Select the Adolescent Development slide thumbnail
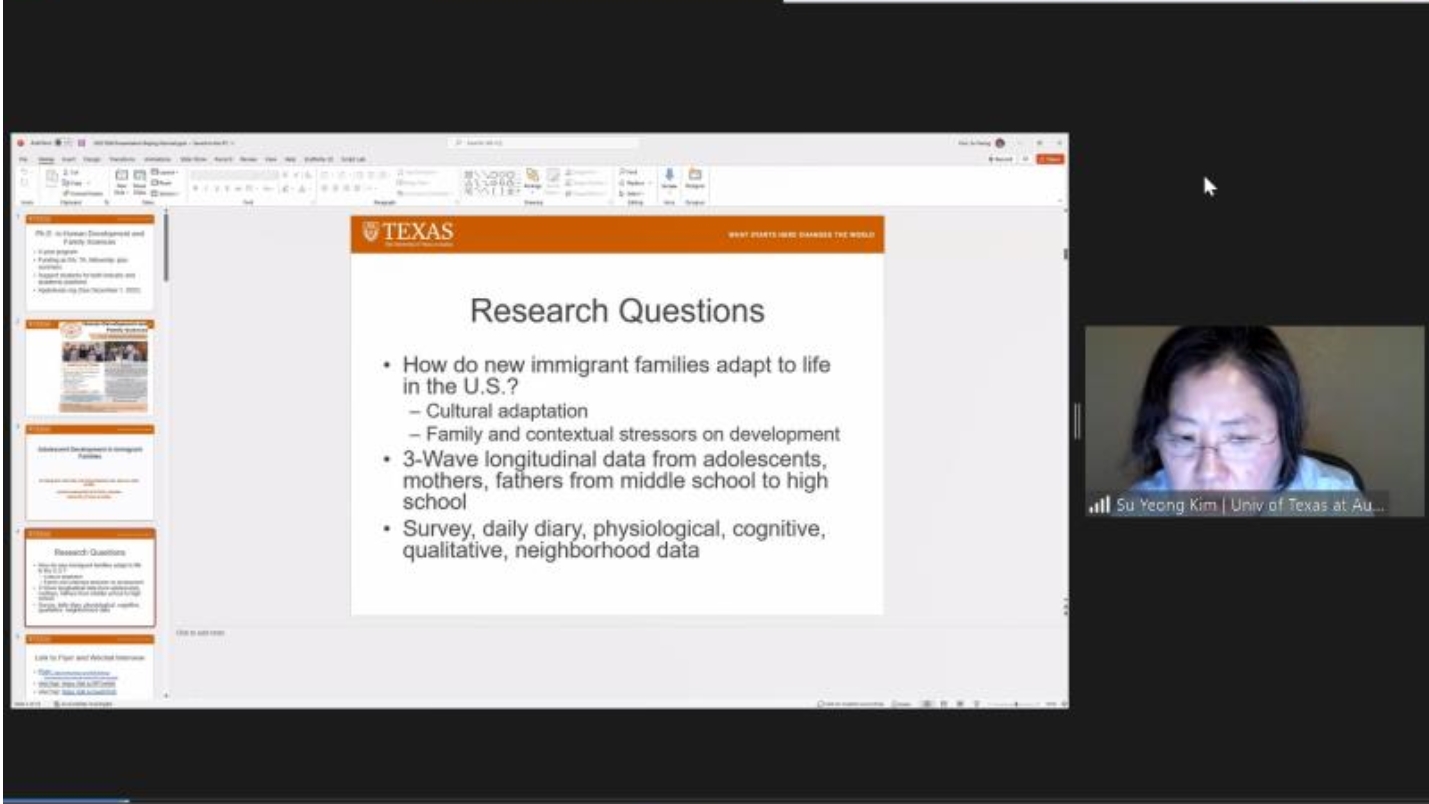This screenshot has width=1429, height=804. (90, 470)
